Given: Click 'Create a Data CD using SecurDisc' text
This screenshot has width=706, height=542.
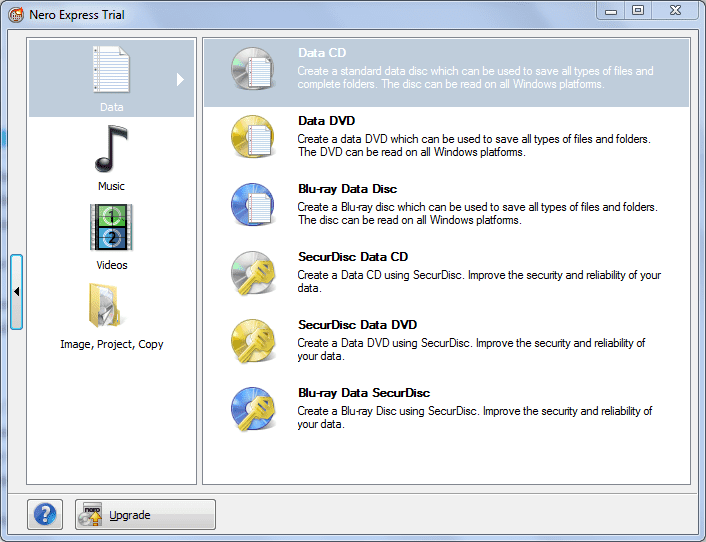Looking at the screenshot, I should pos(479,281).
